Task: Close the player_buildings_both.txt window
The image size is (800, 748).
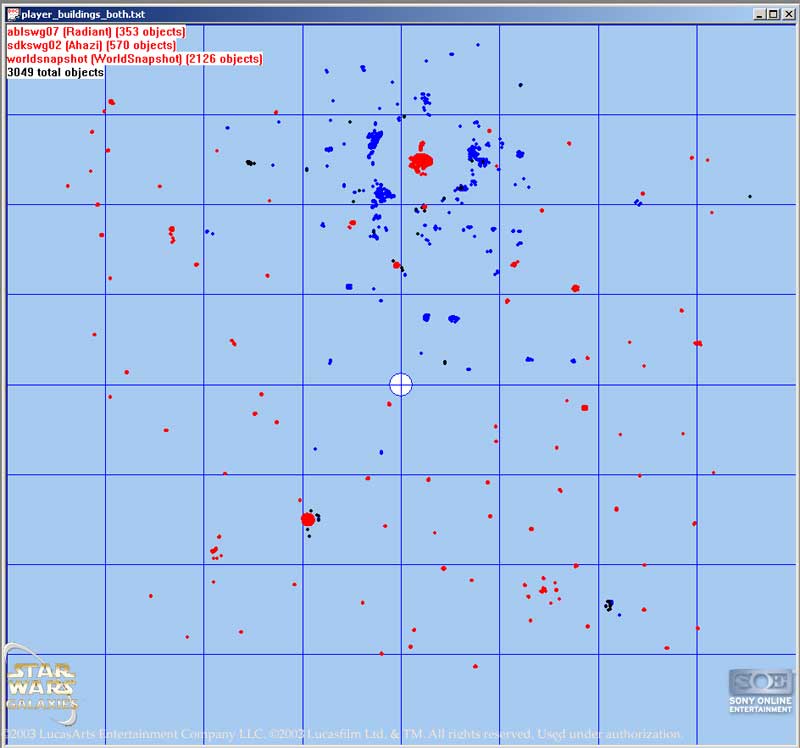Action: pos(788,14)
